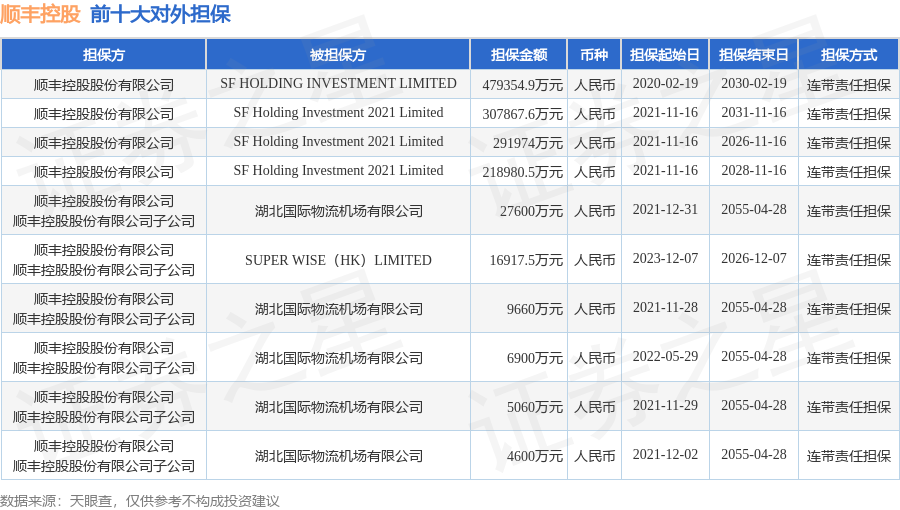Click SUPER WISE (HK) LIMITED cell
The image size is (900, 510).
click(338, 260)
